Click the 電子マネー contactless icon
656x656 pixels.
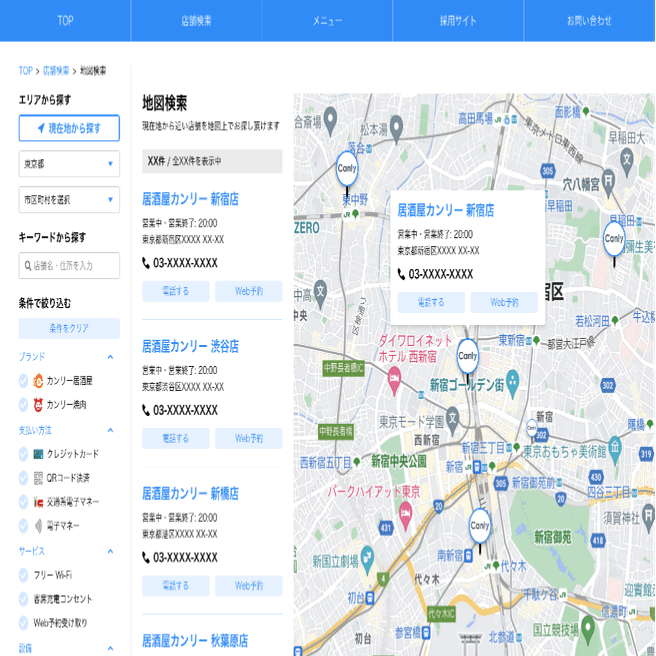[x=38, y=526]
